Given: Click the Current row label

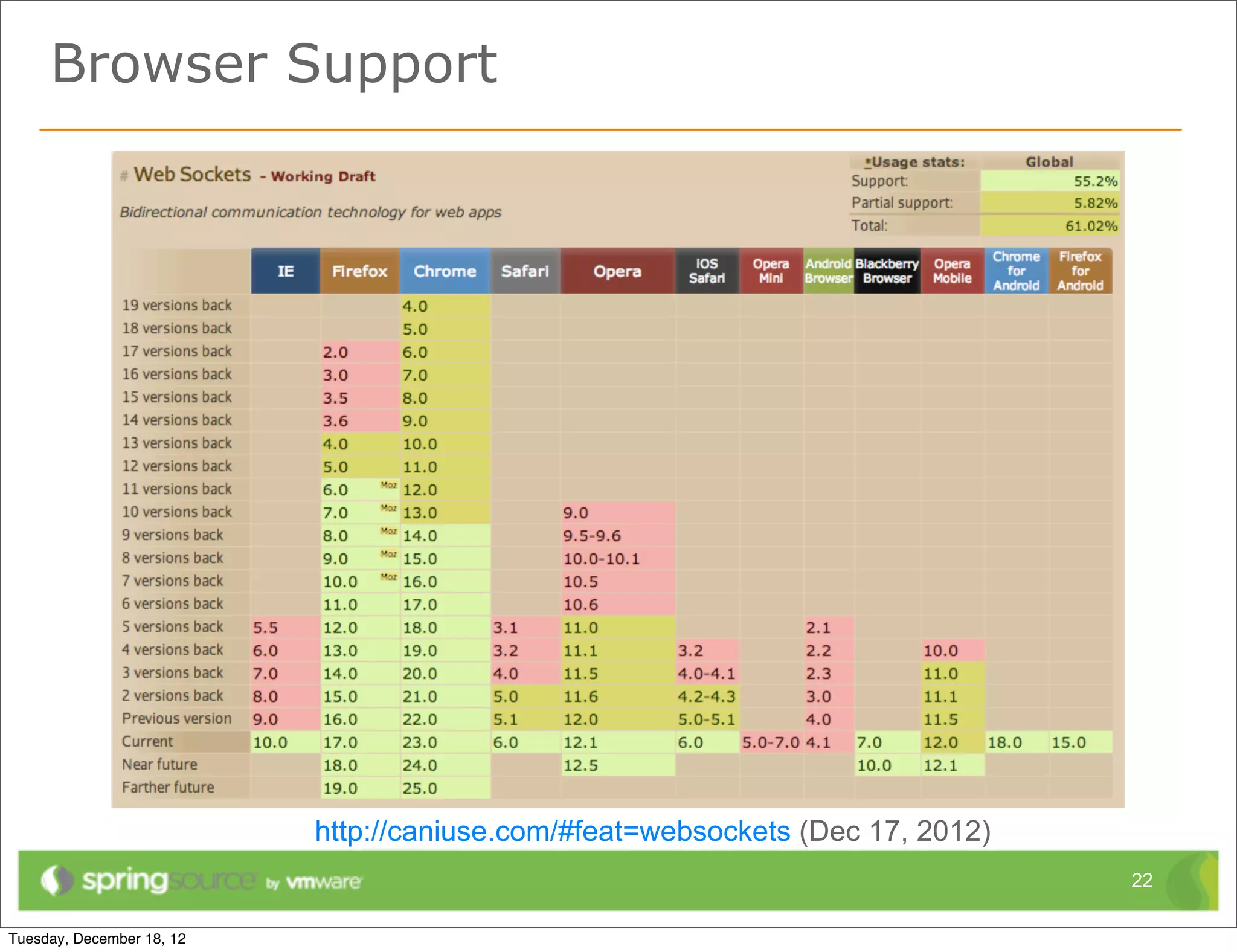Looking at the screenshot, I should pos(147,742).
